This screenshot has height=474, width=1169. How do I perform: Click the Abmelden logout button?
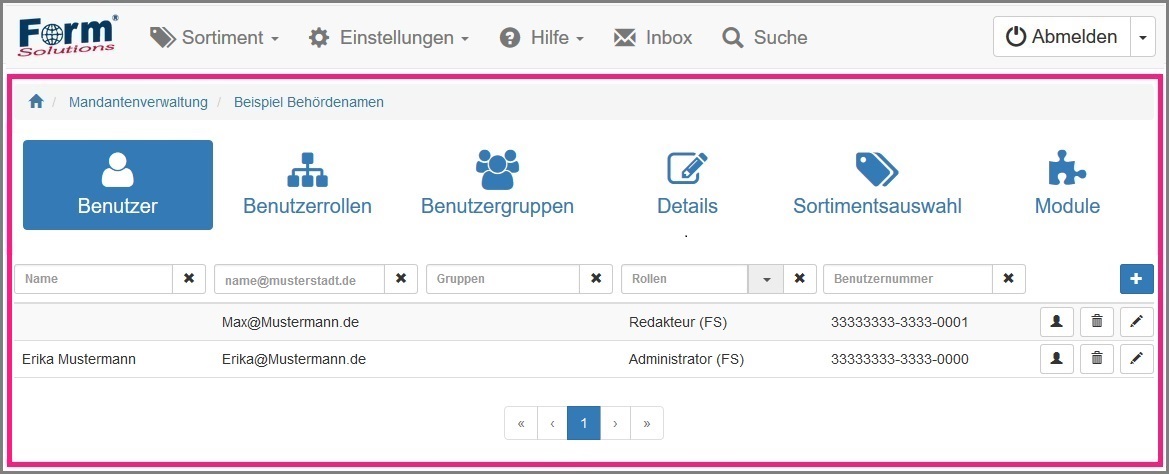(x=1062, y=37)
